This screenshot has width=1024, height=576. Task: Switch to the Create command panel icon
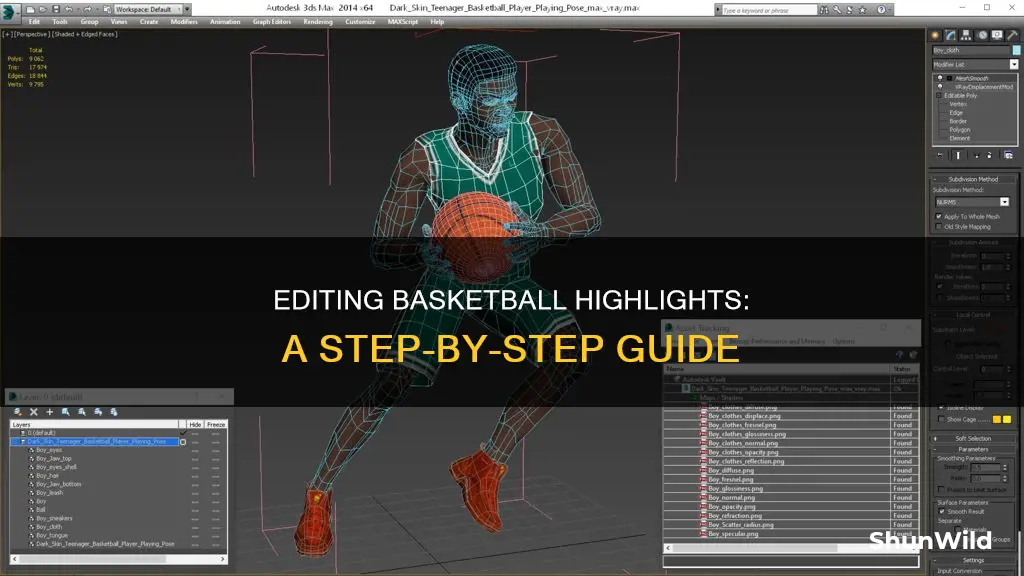tap(935, 35)
